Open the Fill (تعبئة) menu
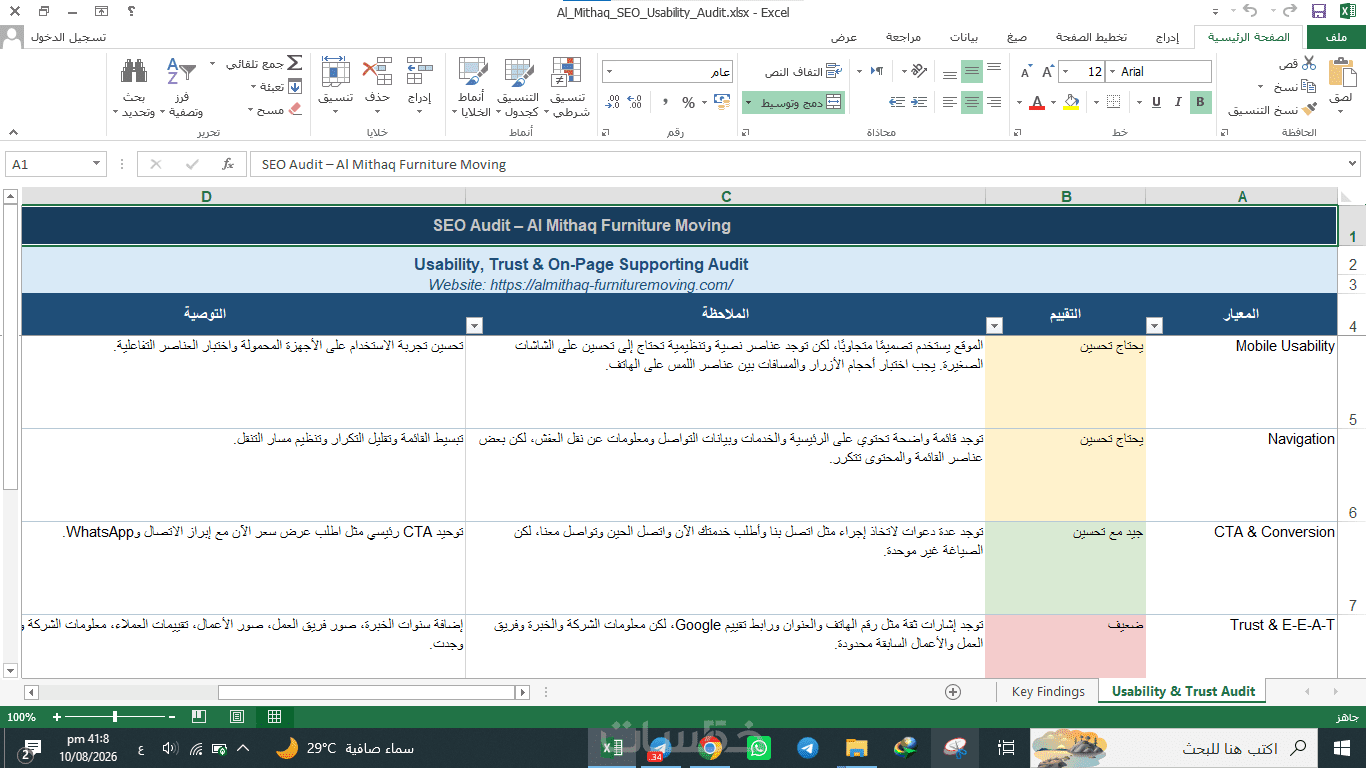Image resolution: width=1366 pixels, height=768 pixels. point(277,87)
